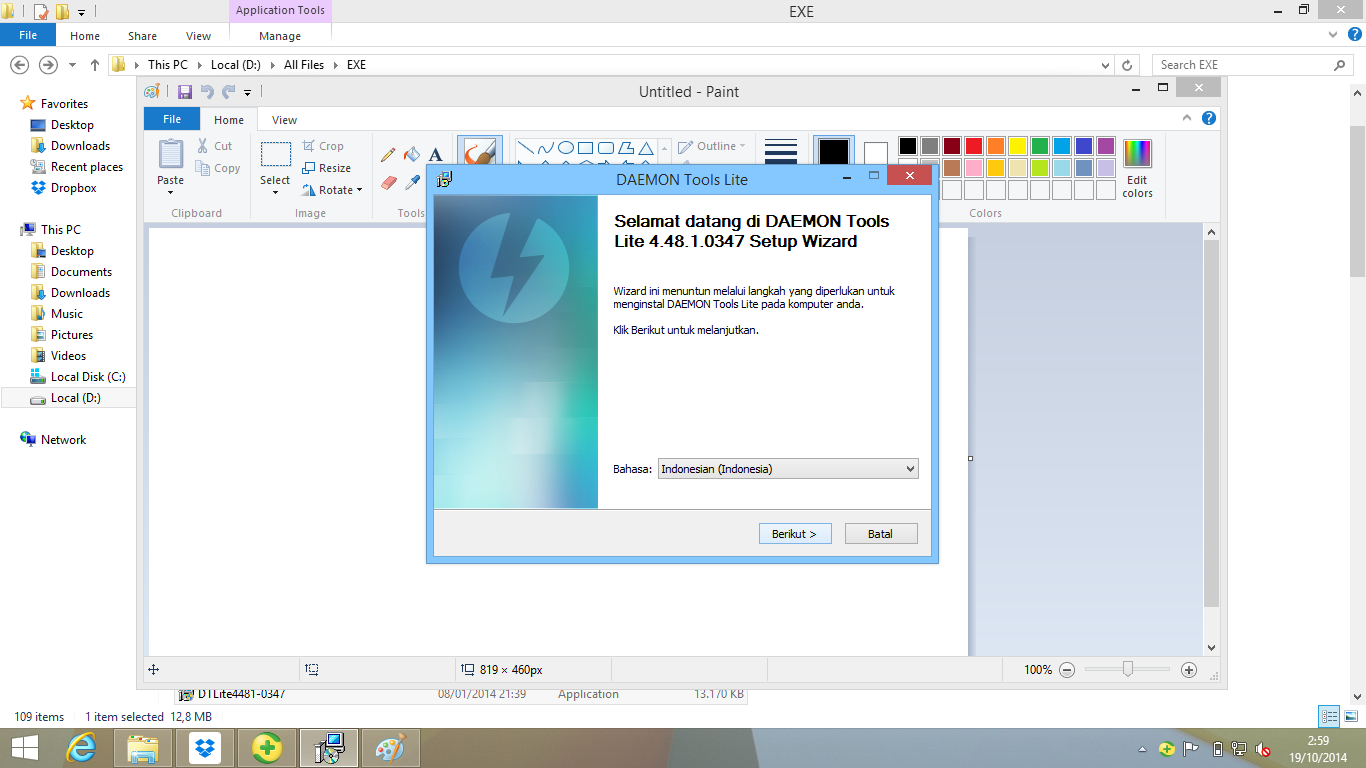Viewport: 1366px width, 768px height.
Task: Click Copy in Paint's Clipboard group
Action: click(x=218, y=168)
